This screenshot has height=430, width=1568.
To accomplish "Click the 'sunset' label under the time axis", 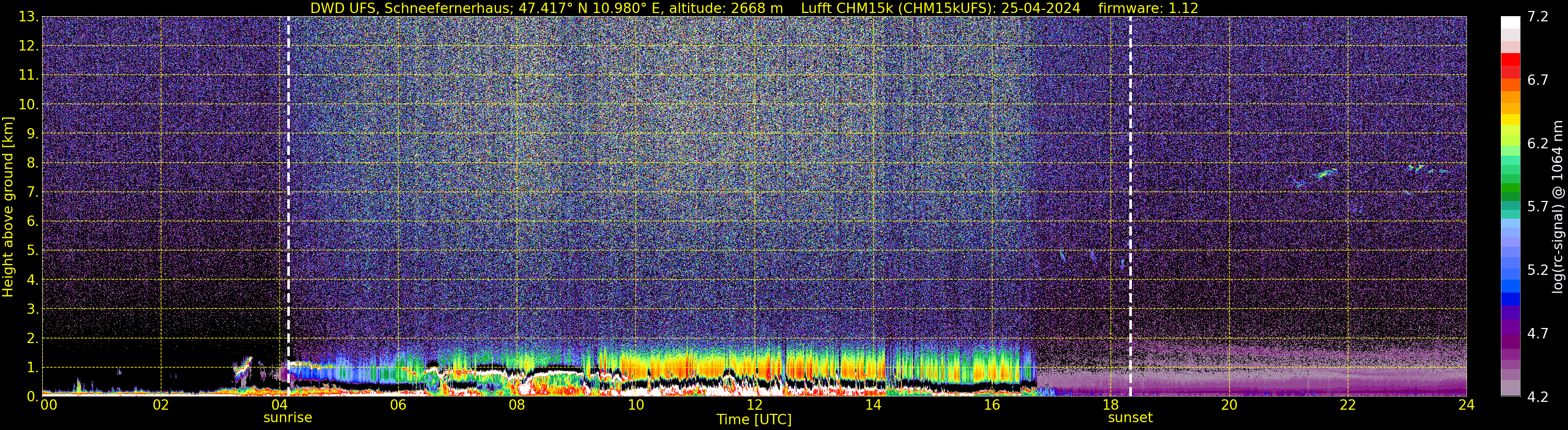I will 1130,418.
